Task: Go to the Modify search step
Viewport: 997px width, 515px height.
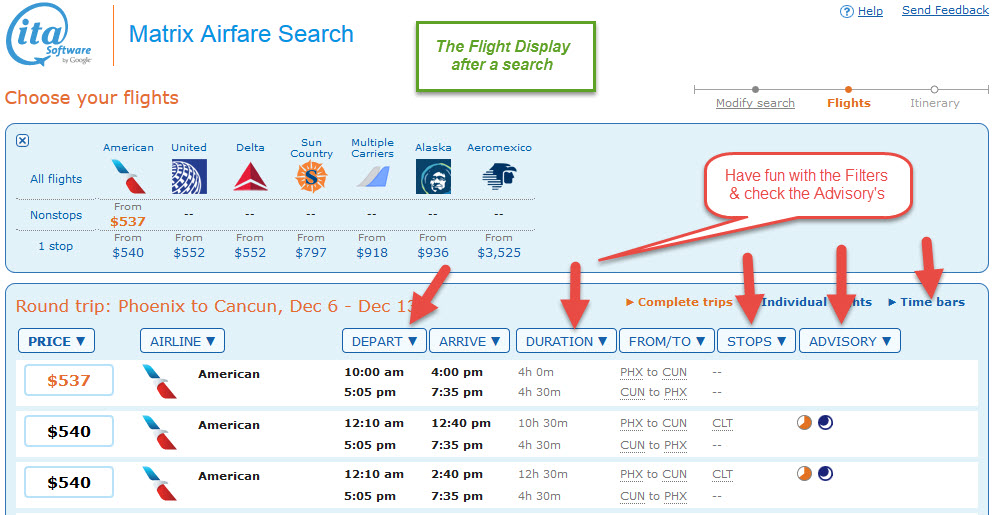Action: point(755,103)
